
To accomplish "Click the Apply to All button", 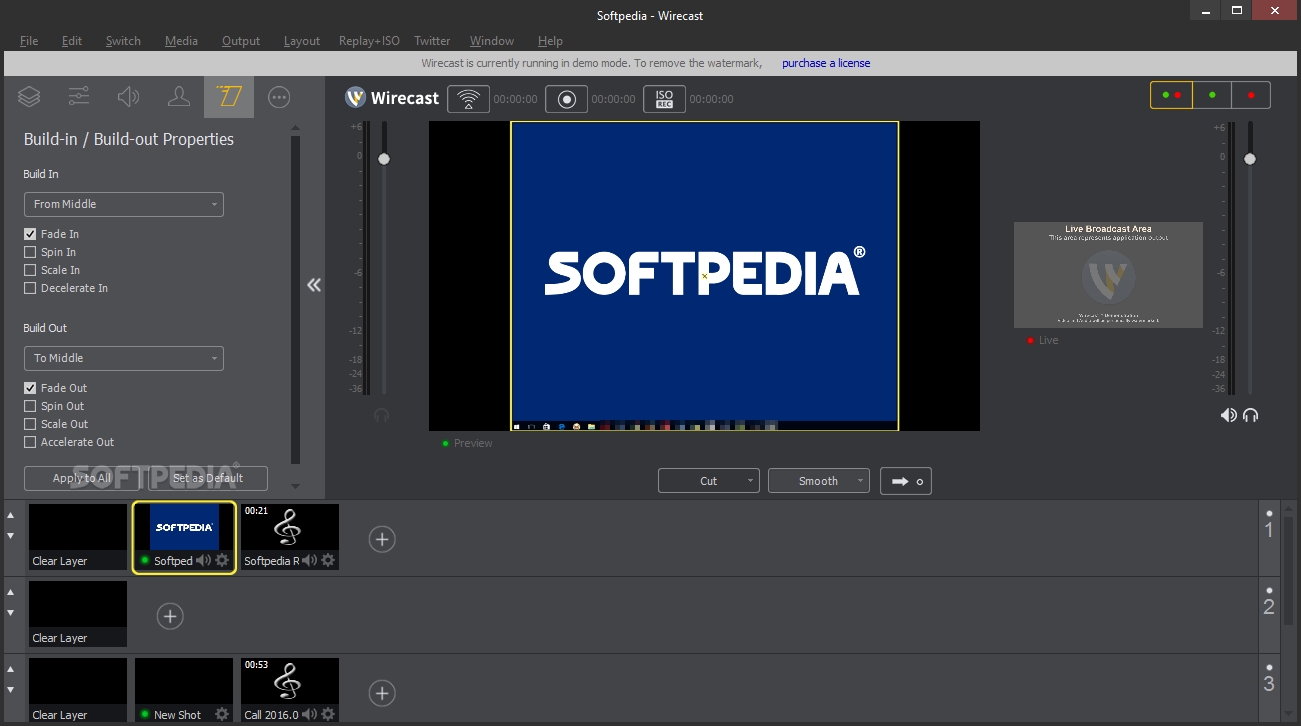I will coord(82,478).
